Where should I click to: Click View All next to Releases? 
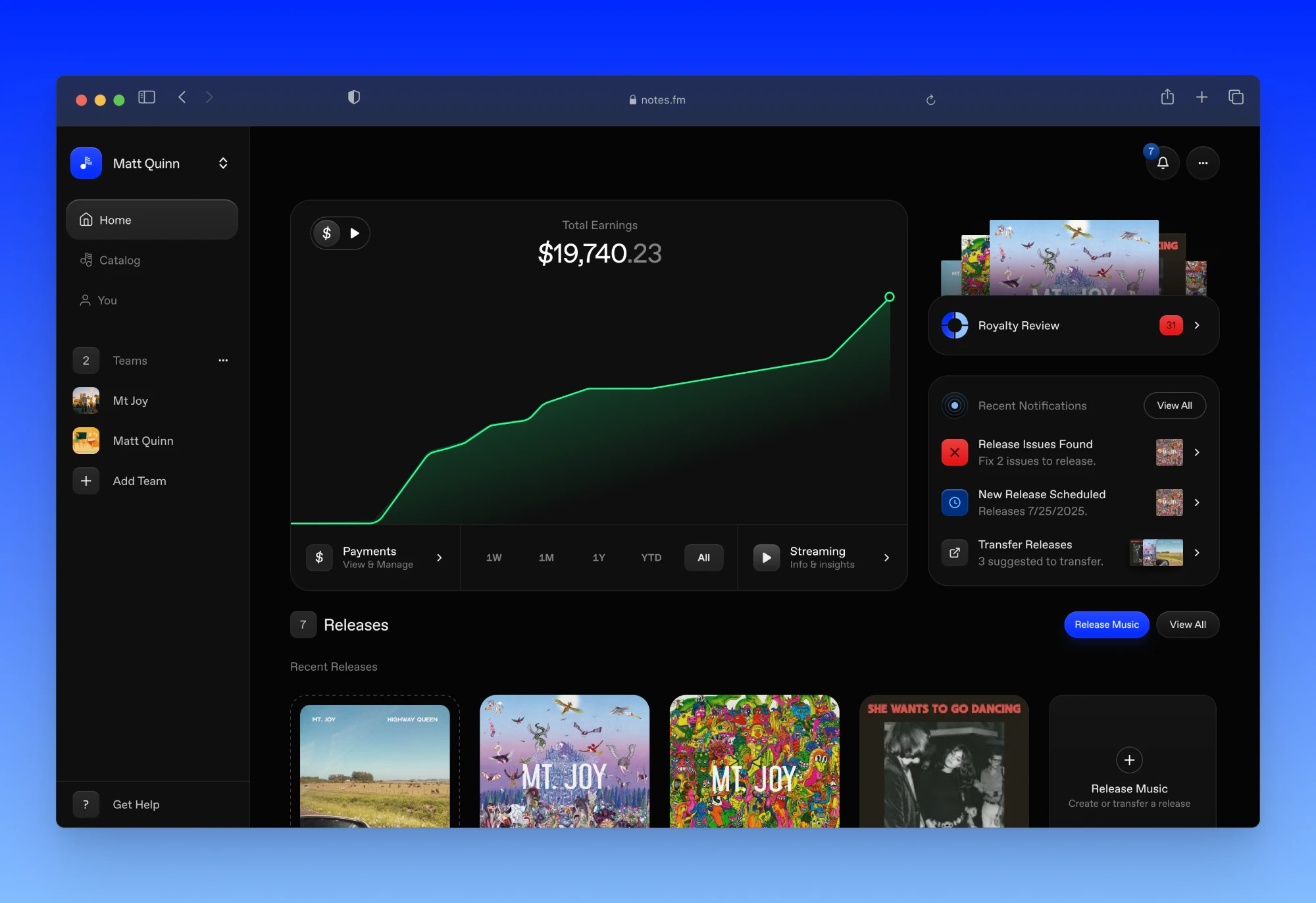click(x=1188, y=625)
